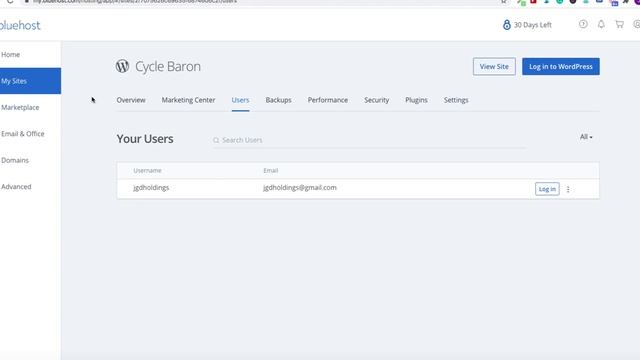
Task: Click the jgdholdings username cell
Action: 151,188
